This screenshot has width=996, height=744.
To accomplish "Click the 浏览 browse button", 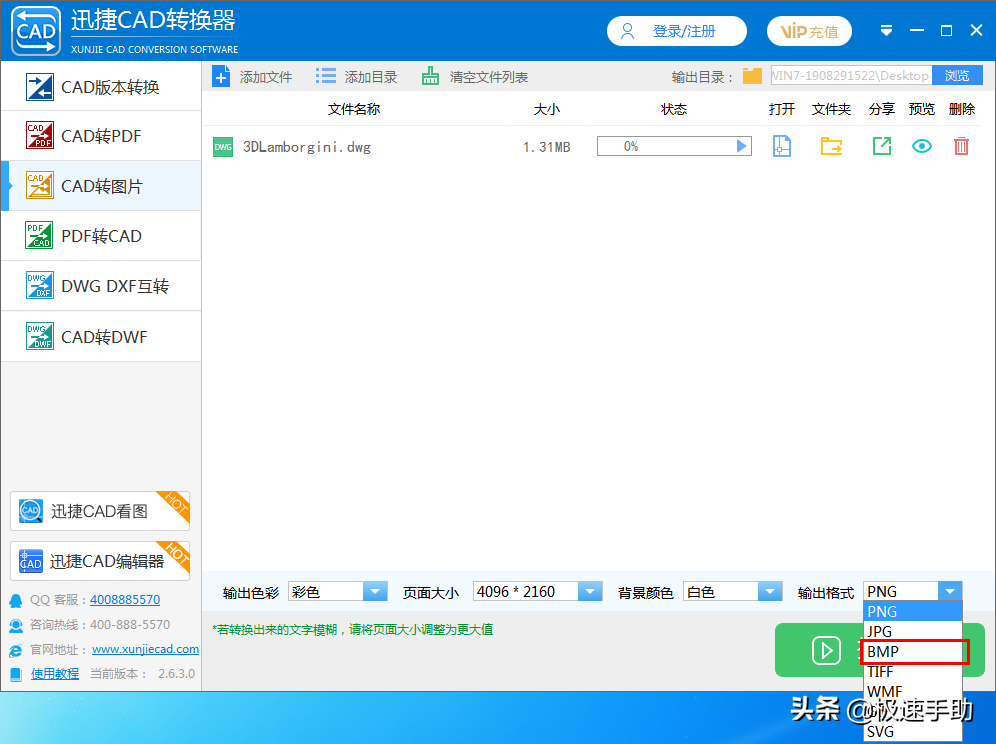I will [x=957, y=76].
